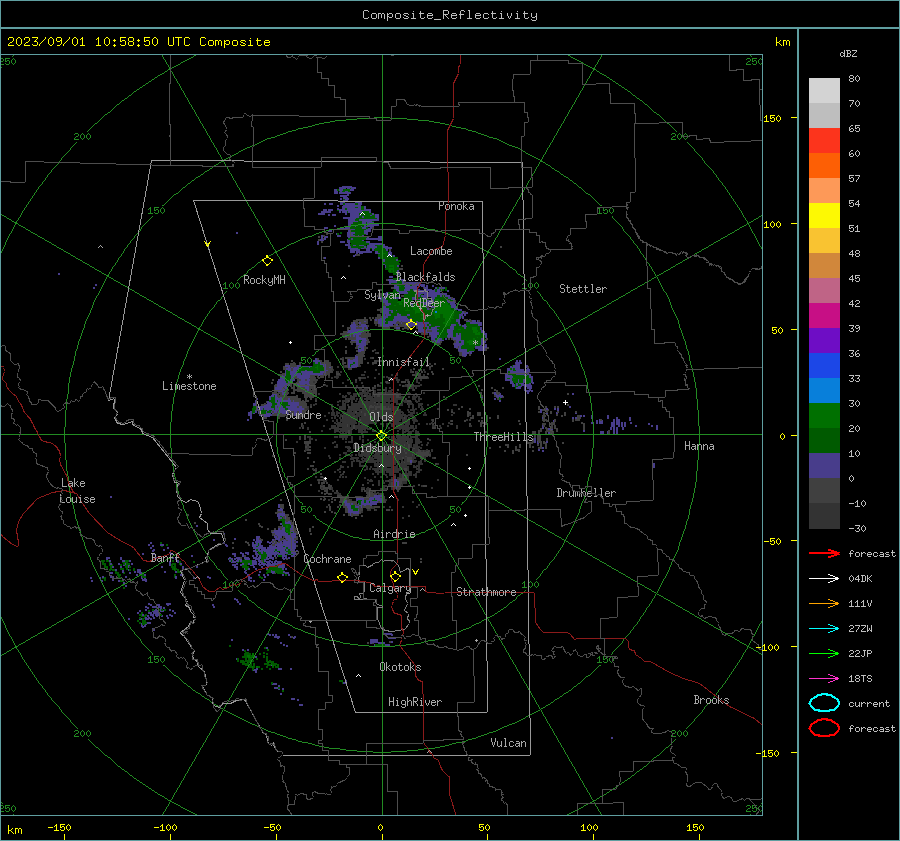Click the yellow diamond marker at Red Deer
This screenshot has height=841, width=900.
point(411,325)
